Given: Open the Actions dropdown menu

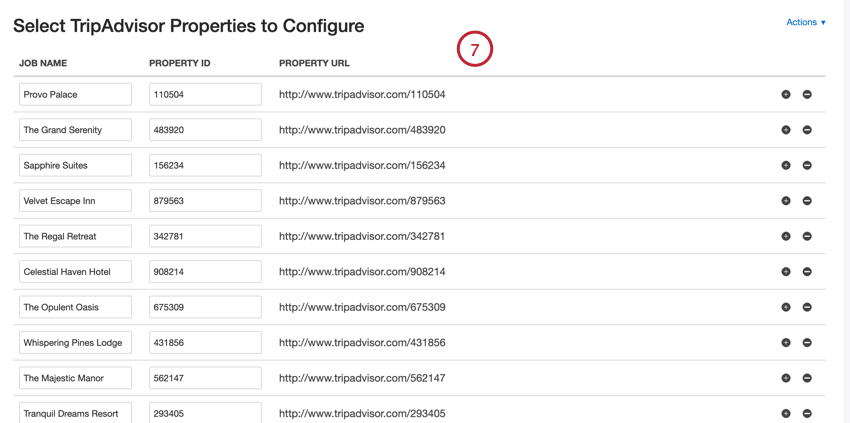Looking at the screenshot, I should tap(805, 22).
